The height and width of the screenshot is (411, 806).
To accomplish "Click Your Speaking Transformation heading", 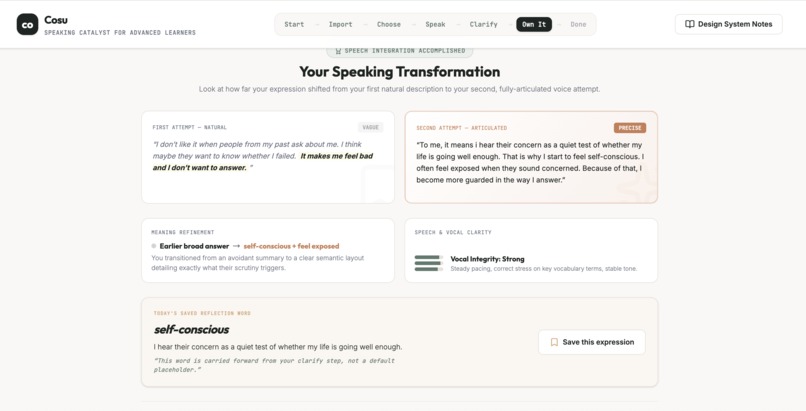I will point(399,71).
